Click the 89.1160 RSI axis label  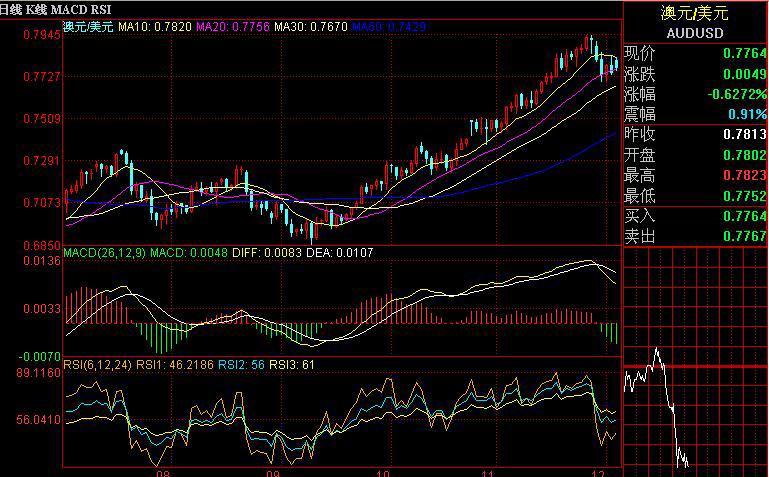(x=39, y=373)
